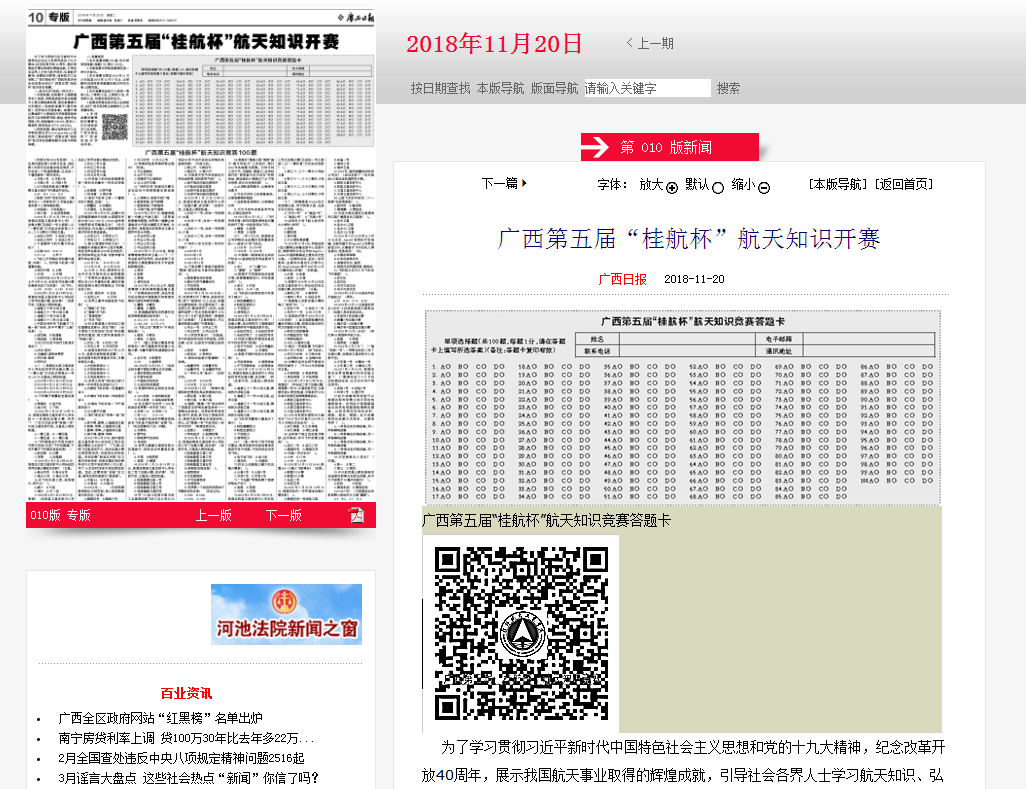Open 本版导航 in the top bar
This screenshot has height=789, width=1026.
point(500,88)
